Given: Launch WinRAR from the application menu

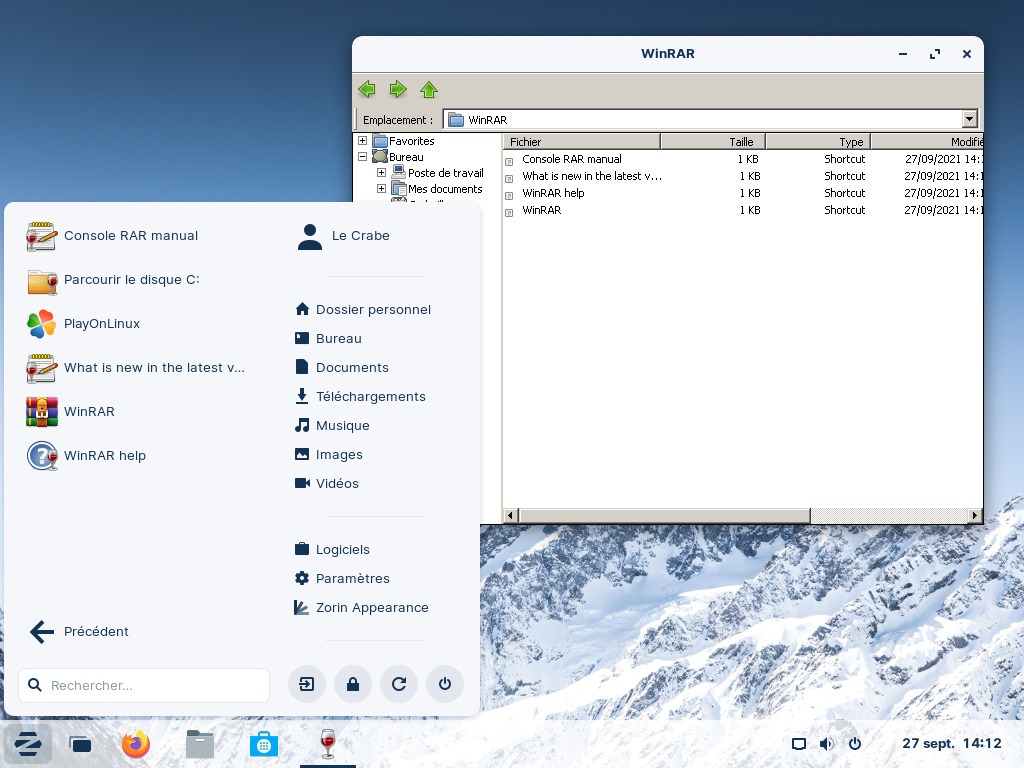Looking at the screenshot, I should coord(71,411).
